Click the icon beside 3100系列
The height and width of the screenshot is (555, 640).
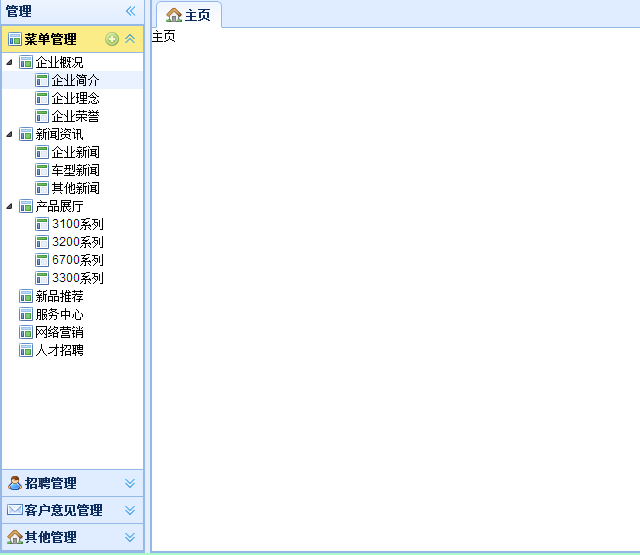42,224
